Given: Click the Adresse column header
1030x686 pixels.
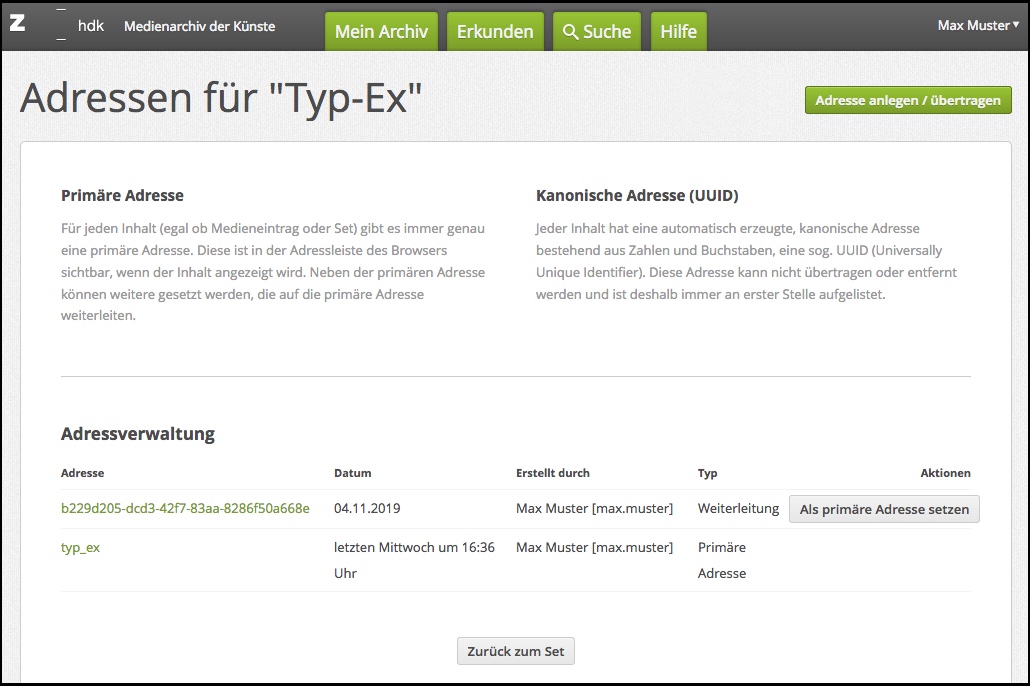Looking at the screenshot, I should 82,473.
